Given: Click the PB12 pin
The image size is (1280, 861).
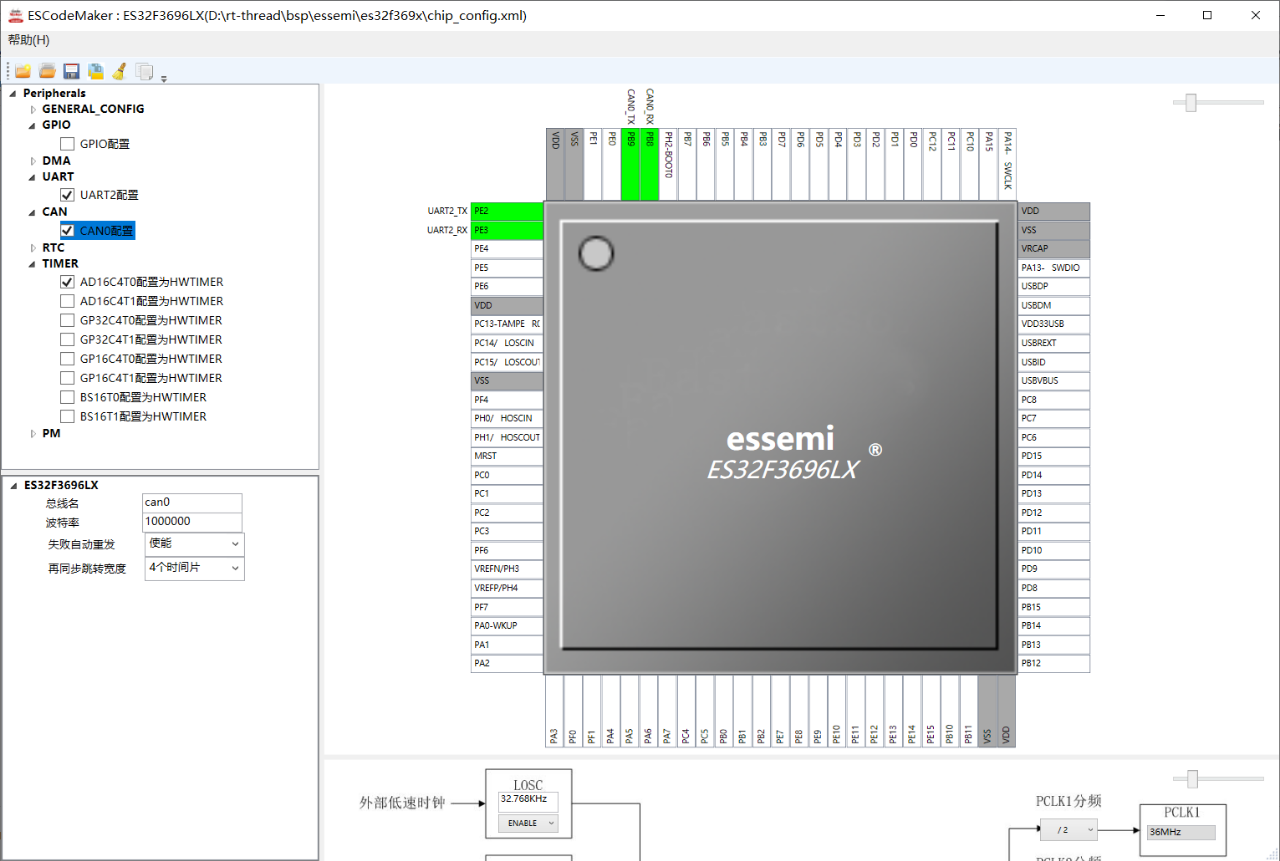Looking at the screenshot, I should [1054, 663].
